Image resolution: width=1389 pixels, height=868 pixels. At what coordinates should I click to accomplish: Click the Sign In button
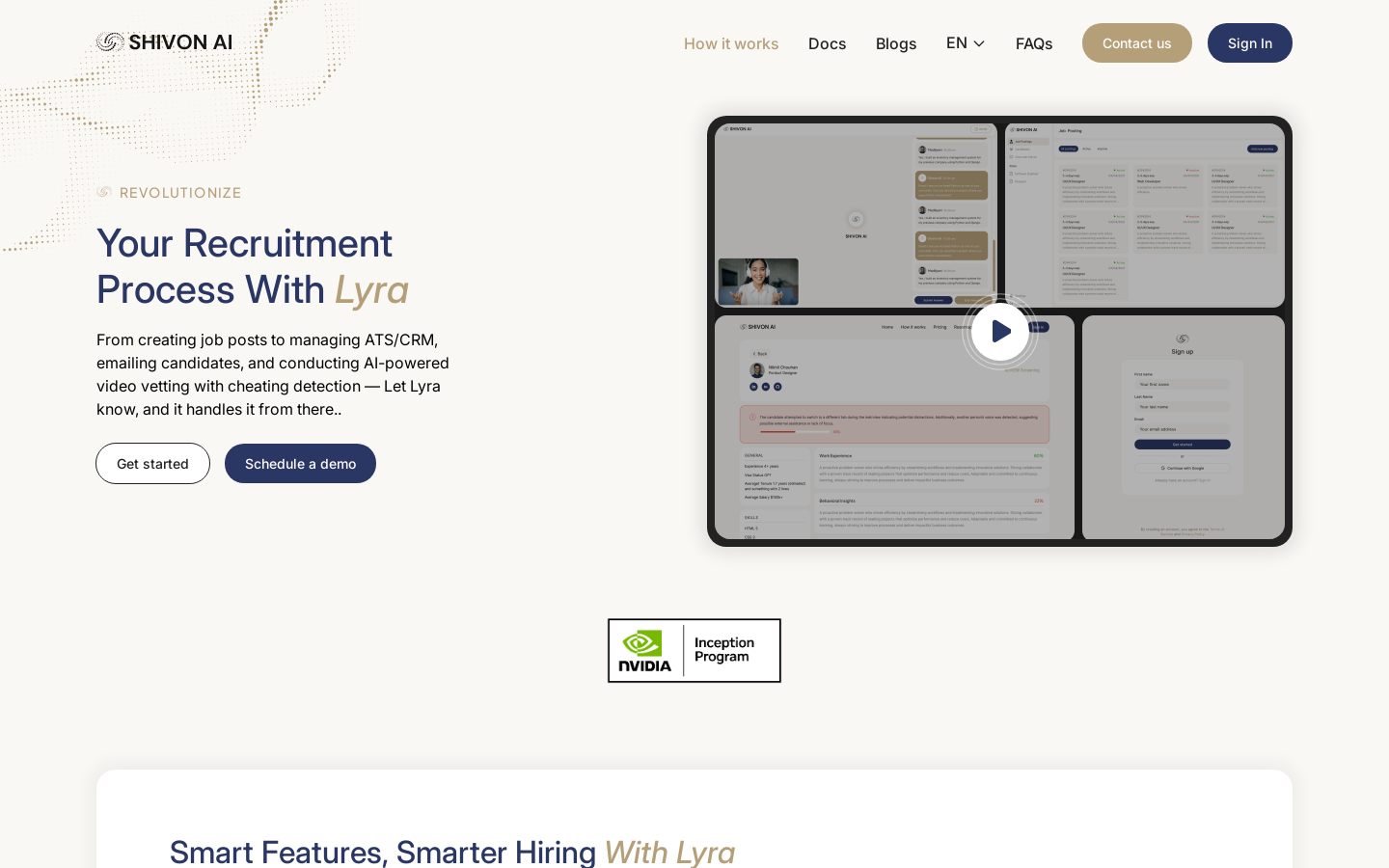1250,43
